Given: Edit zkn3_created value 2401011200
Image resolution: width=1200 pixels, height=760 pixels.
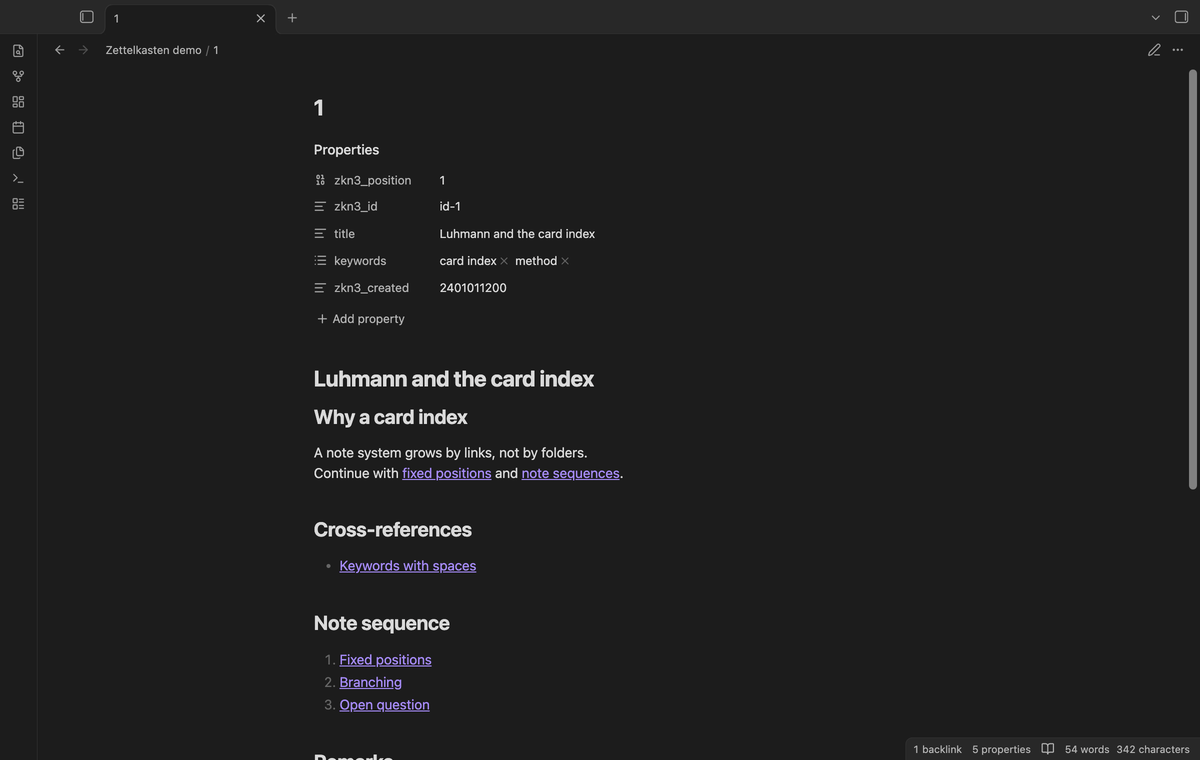Looking at the screenshot, I should (473, 288).
